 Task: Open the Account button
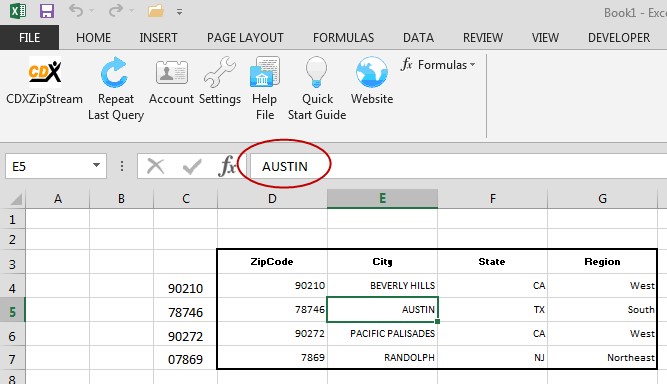tap(171, 82)
